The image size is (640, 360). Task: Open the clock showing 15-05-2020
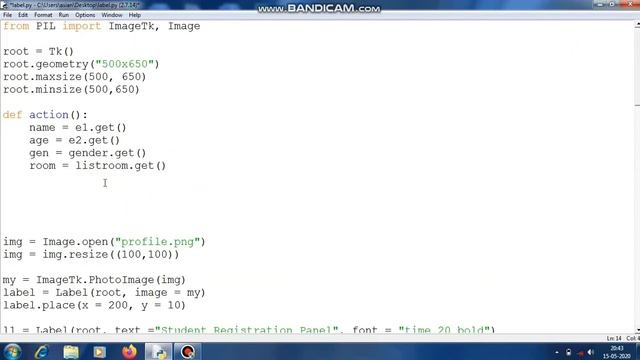point(617,352)
